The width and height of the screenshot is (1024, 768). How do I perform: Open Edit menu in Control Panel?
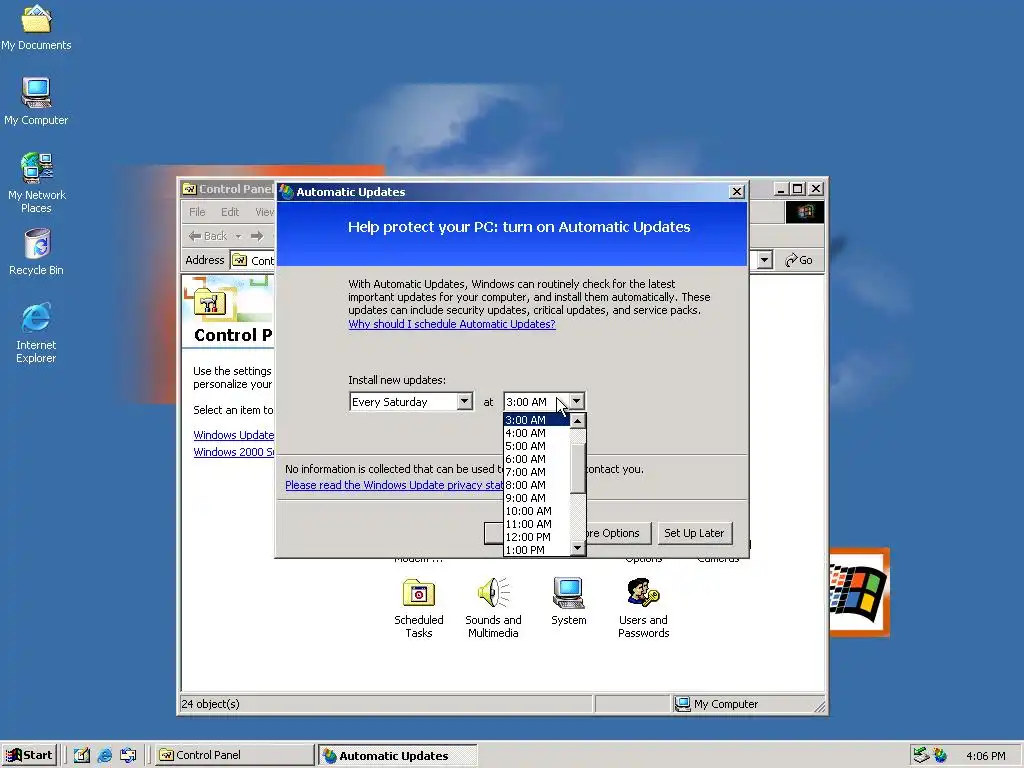coord(230,212)
